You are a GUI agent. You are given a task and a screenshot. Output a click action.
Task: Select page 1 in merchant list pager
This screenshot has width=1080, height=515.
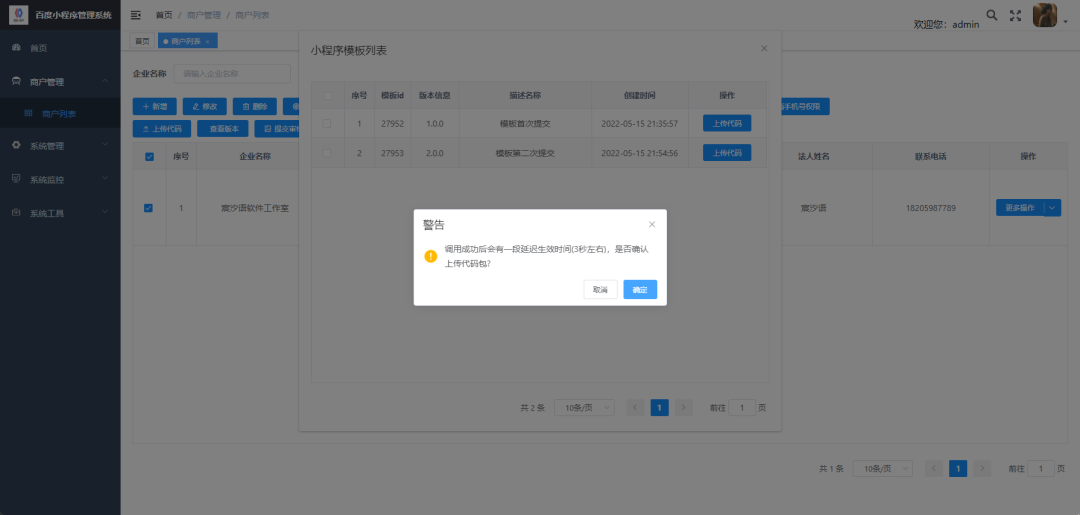(x=958, y=469)
